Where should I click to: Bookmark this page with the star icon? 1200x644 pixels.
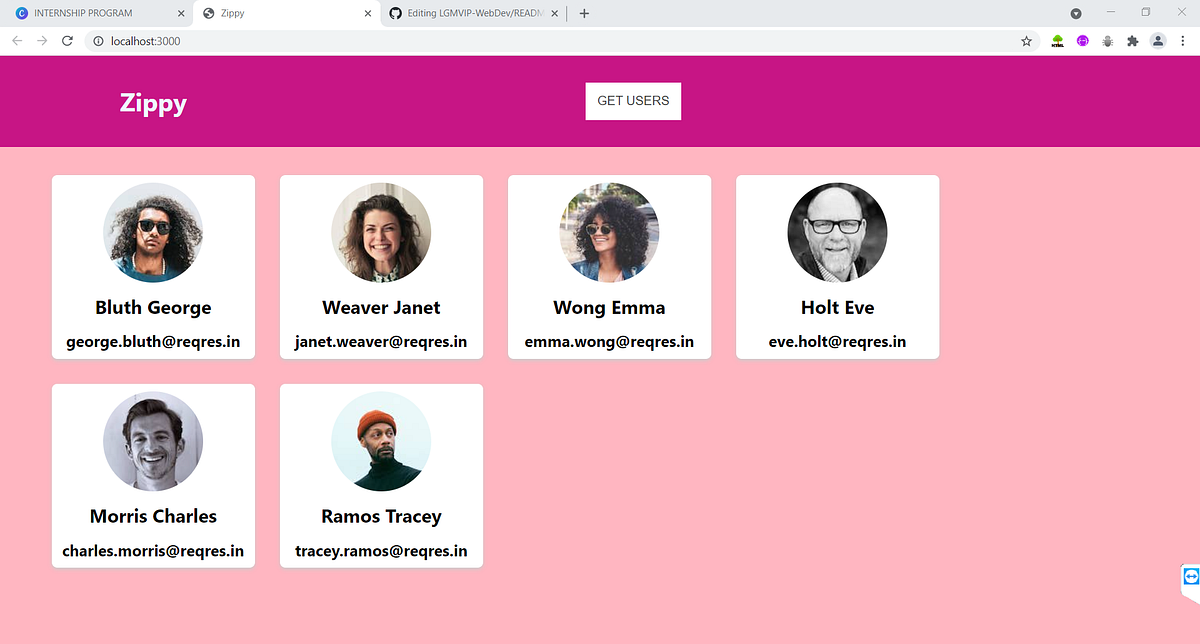1026,41
